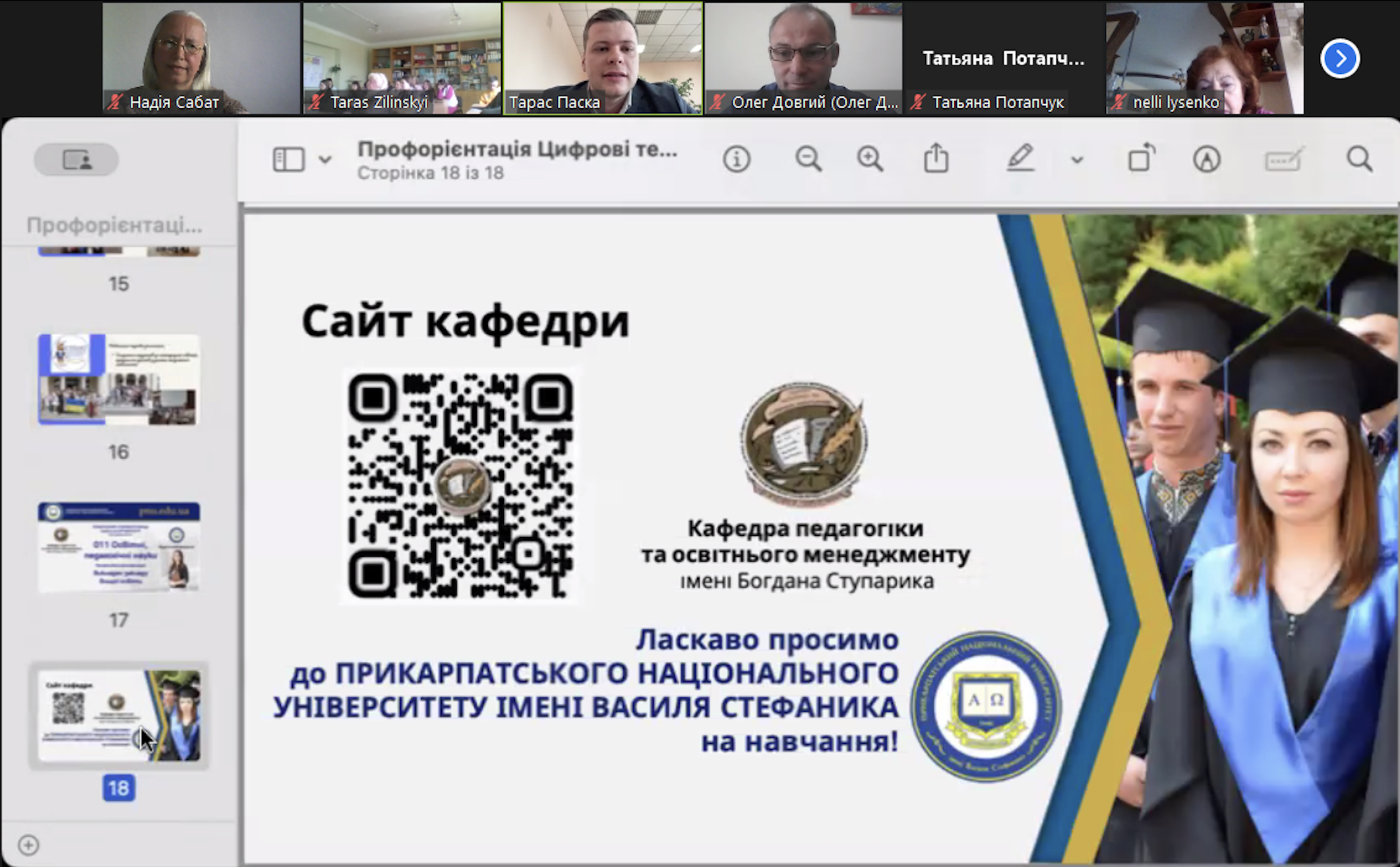
Task: Toggle the sidebar view button
Action: [288, 160]
